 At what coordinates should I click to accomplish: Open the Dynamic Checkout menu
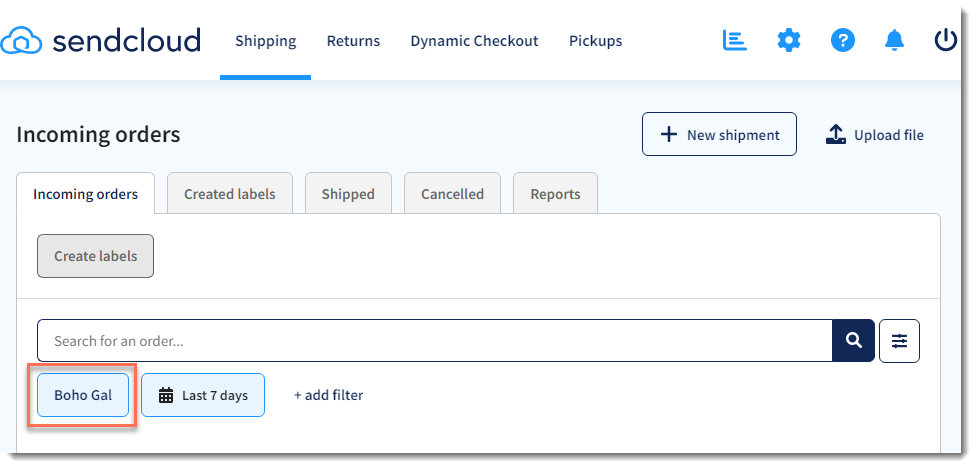tap(474, 41)
